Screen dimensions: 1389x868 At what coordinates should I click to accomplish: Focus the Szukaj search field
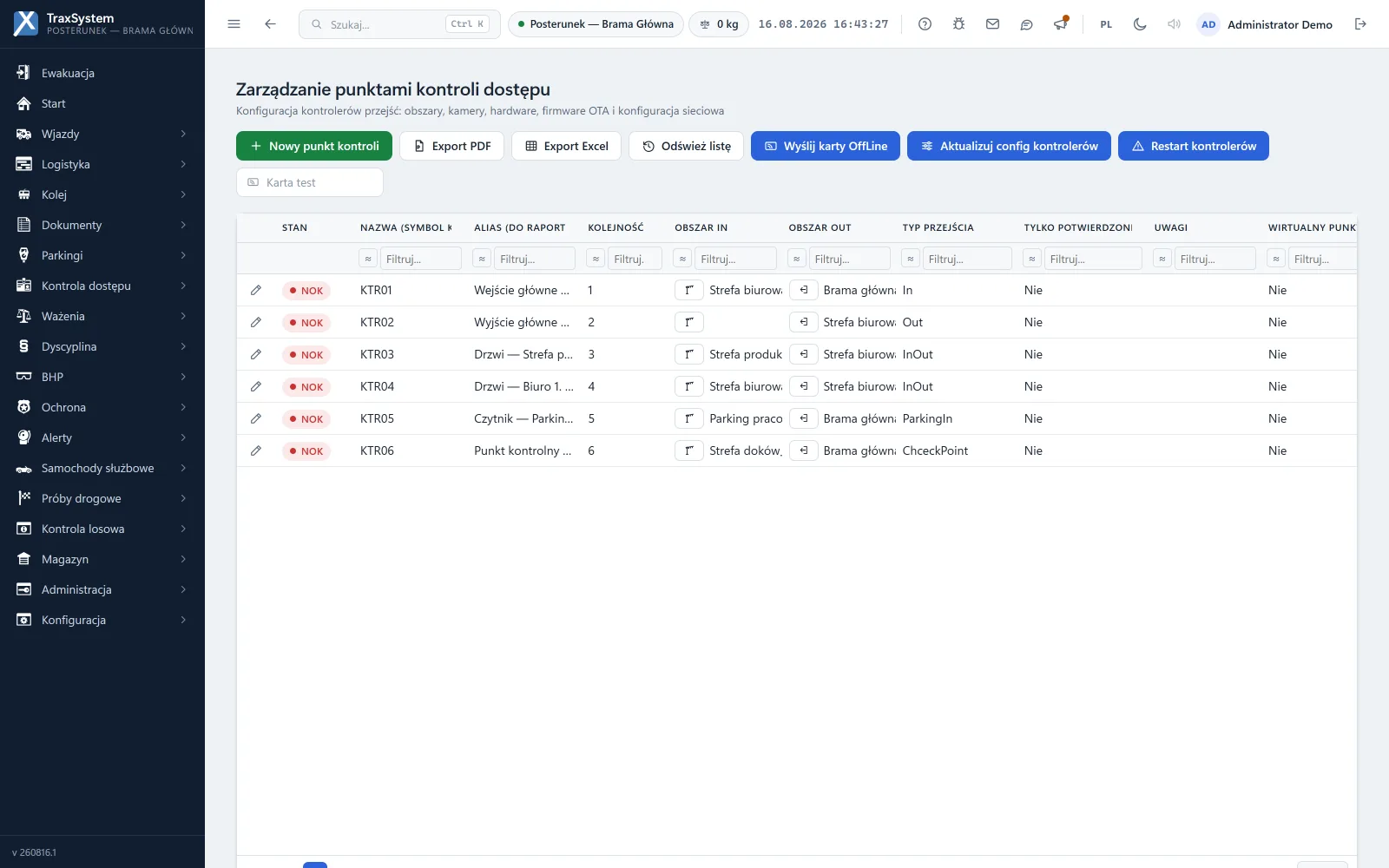pos(399,24)
